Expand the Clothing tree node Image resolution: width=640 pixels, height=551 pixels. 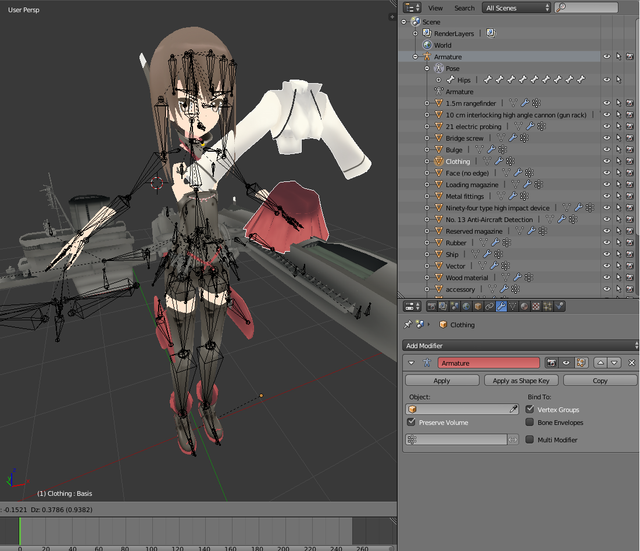[x=427, y=161]
